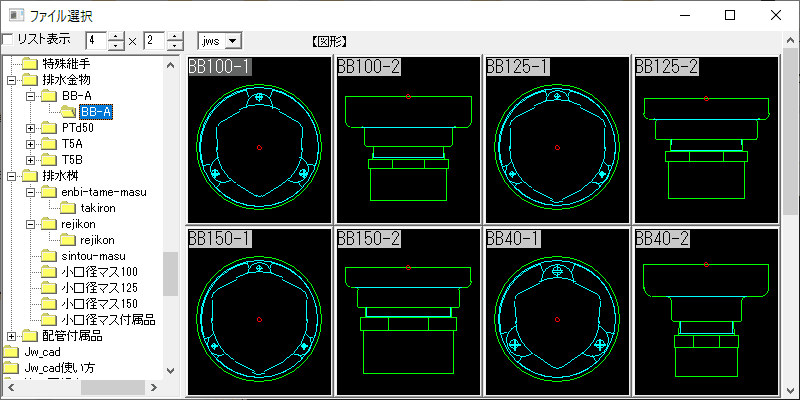Collapse the 排水金物 folder node
Screen dimensions: 800x400
[11, 80]
